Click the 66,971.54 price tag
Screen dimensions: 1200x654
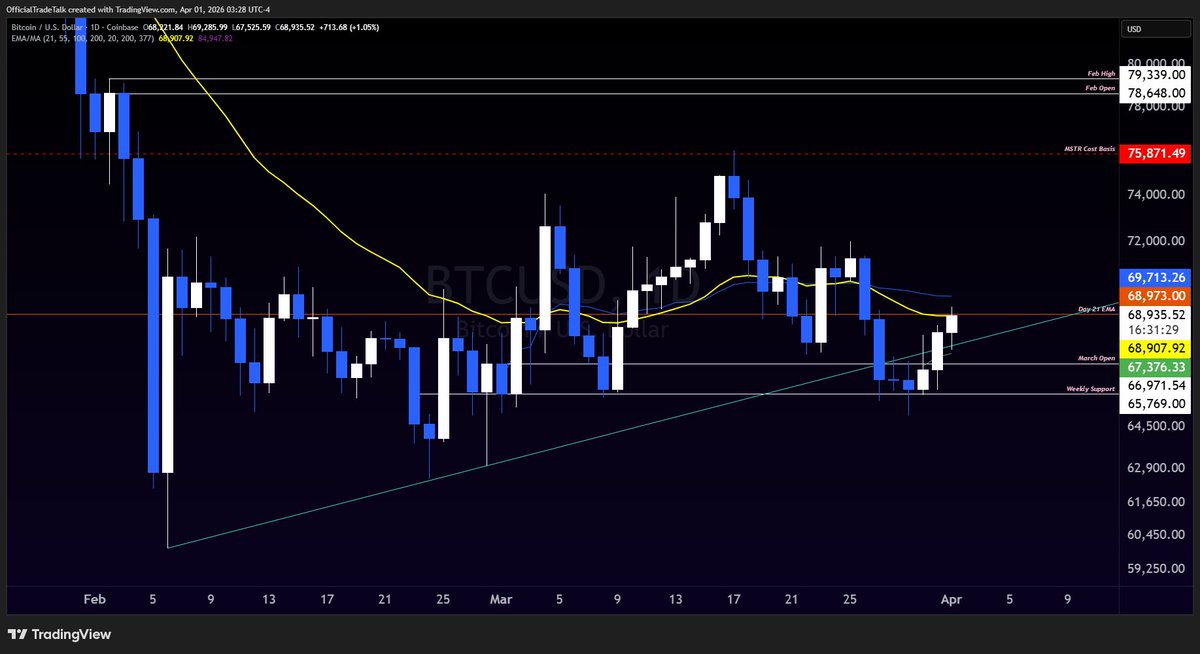point(1156,385)
